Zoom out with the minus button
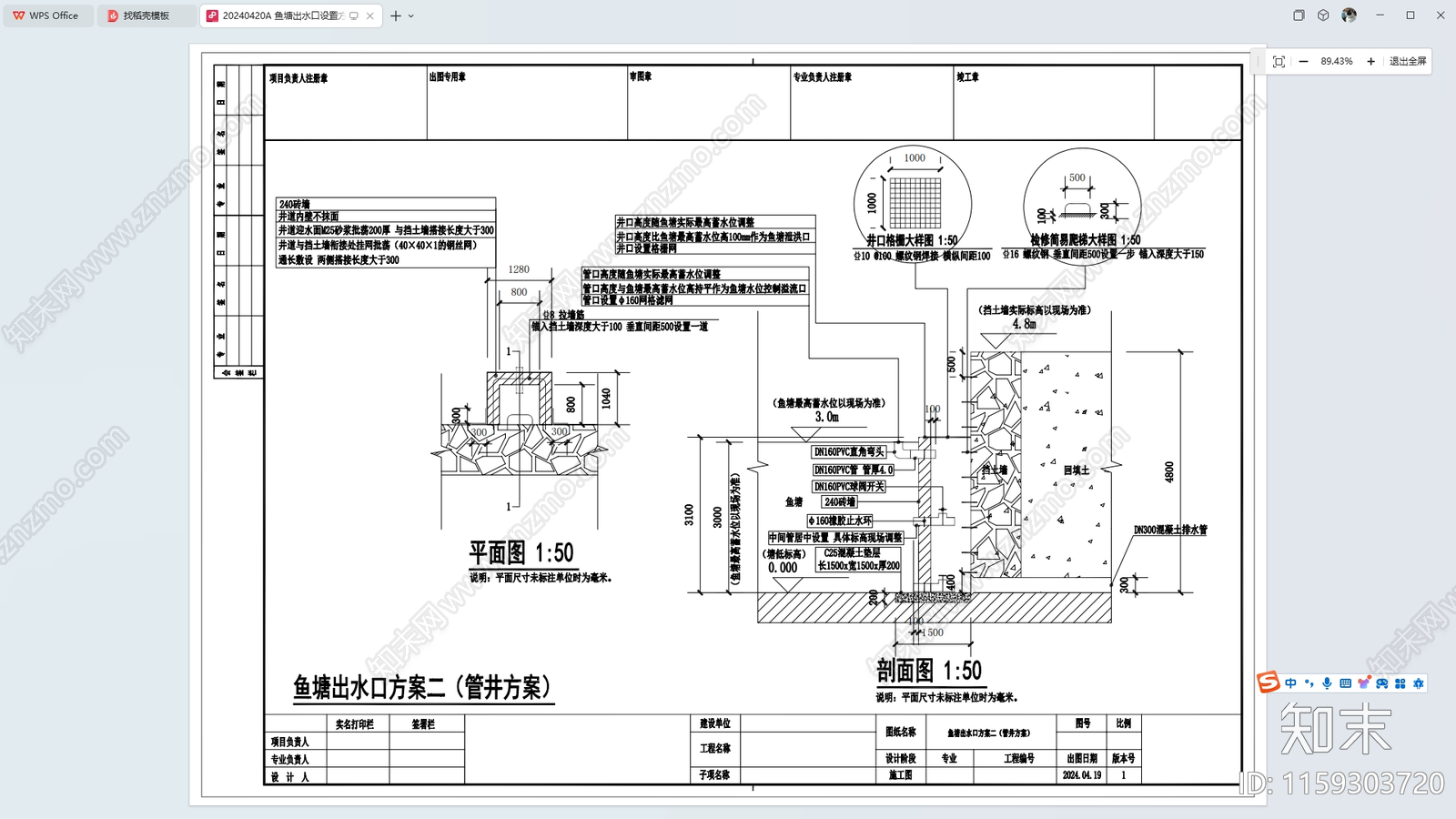This screenshot has height=819, width=1456. click(1303, 61)
